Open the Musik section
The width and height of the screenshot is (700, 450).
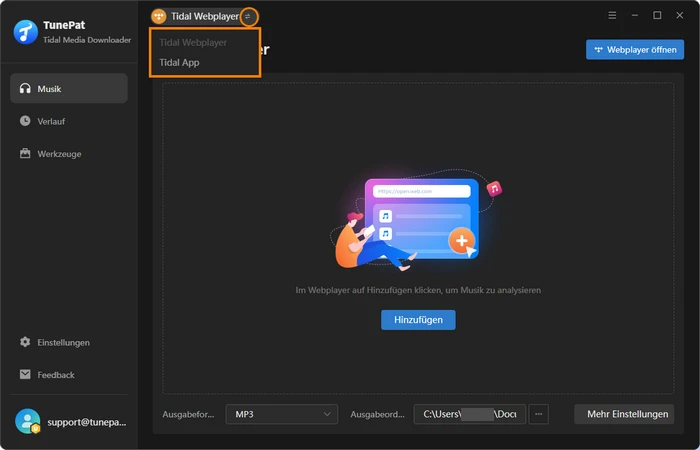tap(69, 88)
